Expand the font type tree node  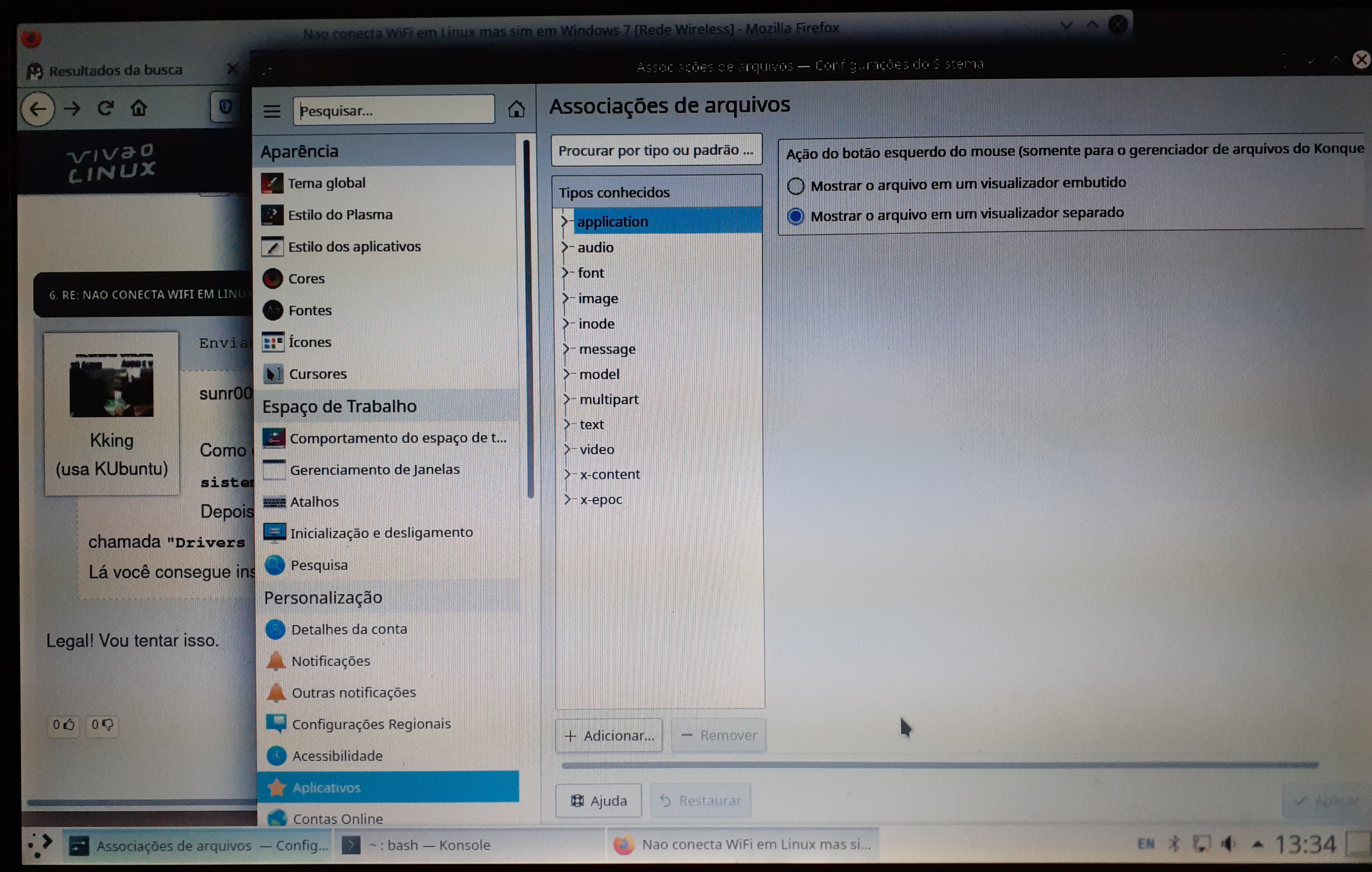coord(566,272)
